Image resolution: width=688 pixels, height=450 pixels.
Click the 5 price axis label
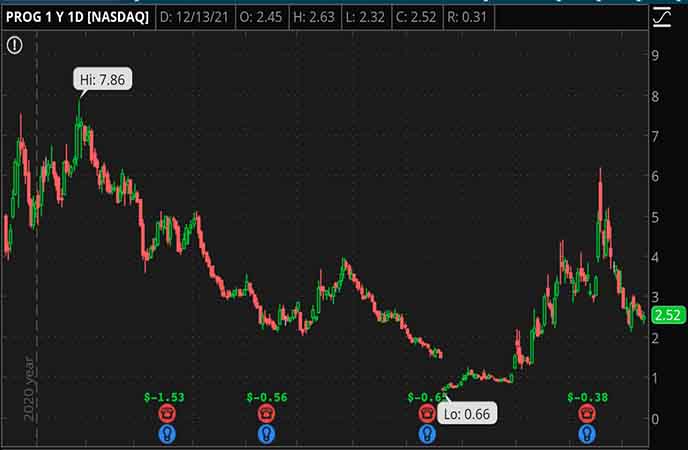pyautogui.click(x=655, y=218)
